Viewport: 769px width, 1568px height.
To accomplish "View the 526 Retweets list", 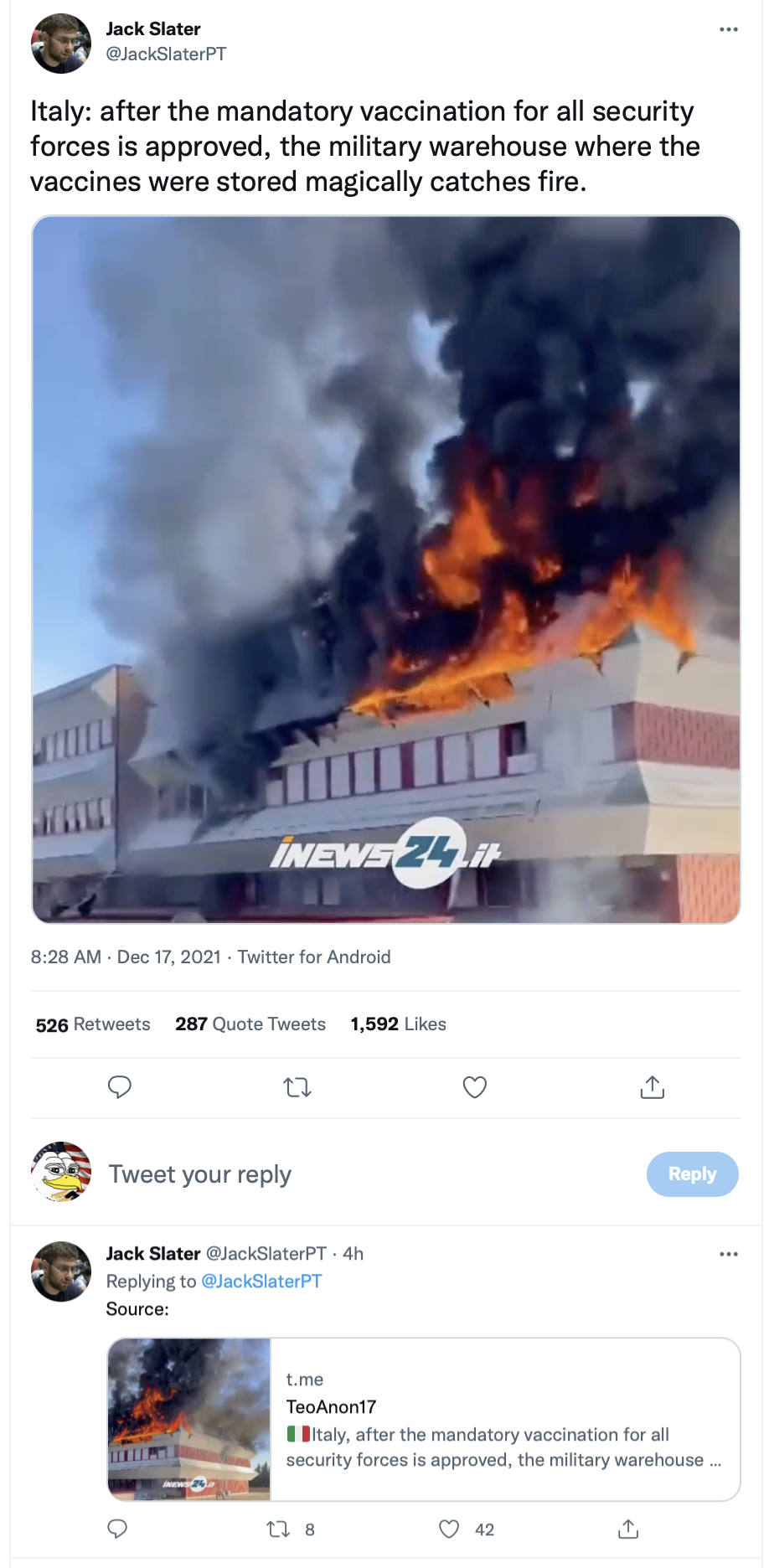I will [93, 1024].
